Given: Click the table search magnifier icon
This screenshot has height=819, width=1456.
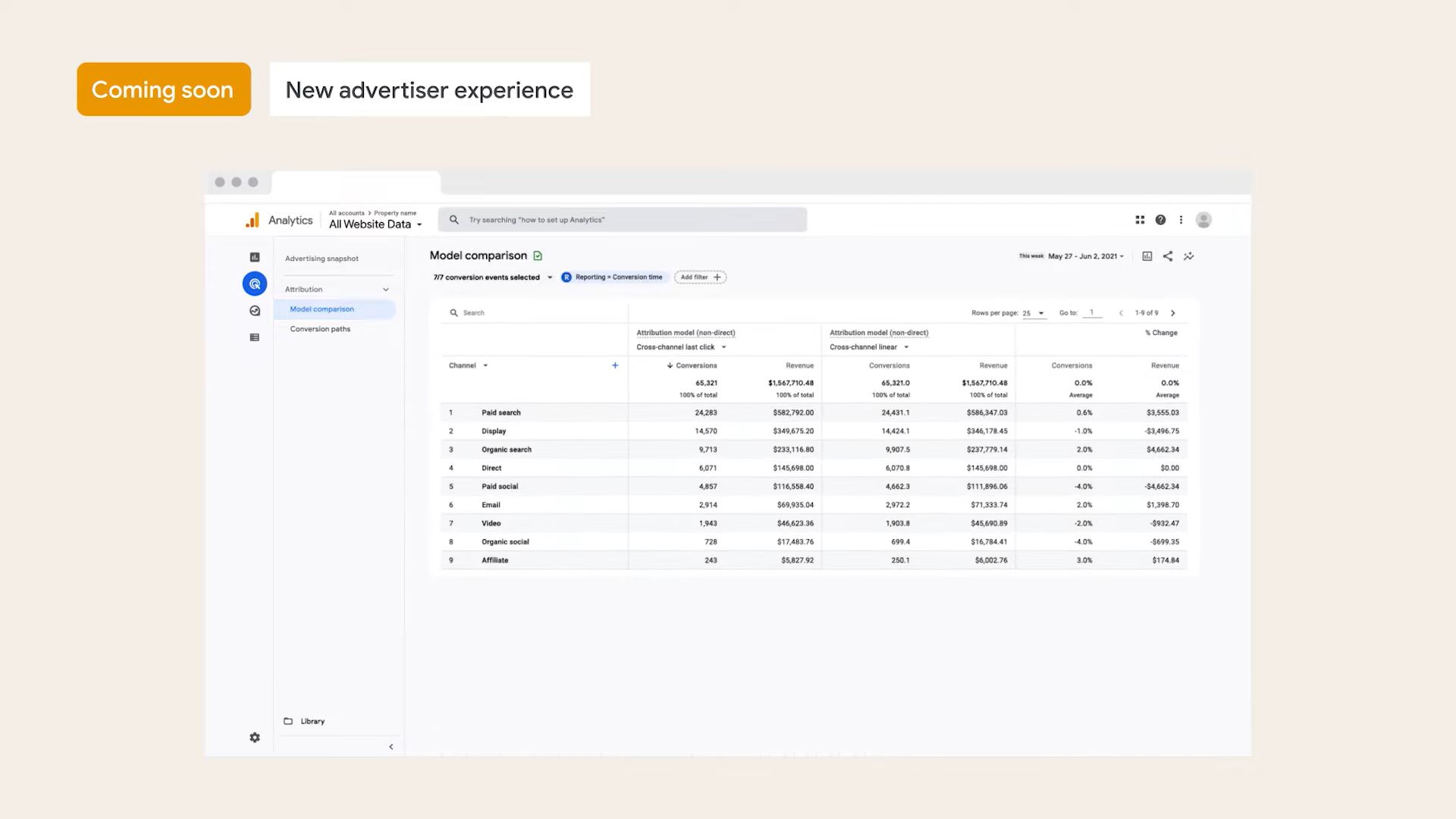Looking at the screenshot, I should [x=453, y=312].
